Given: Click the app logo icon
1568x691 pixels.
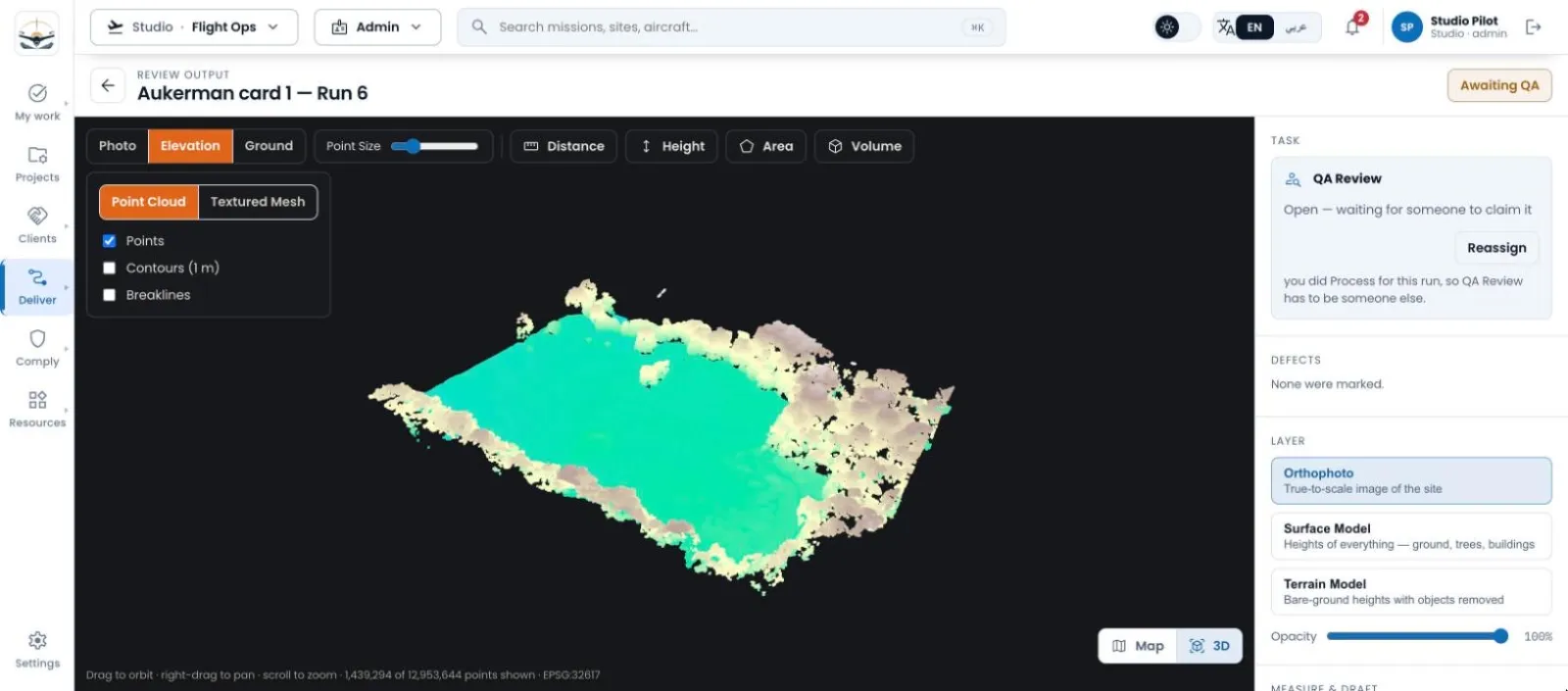Looking at the screenshot, I should [37, 33].
